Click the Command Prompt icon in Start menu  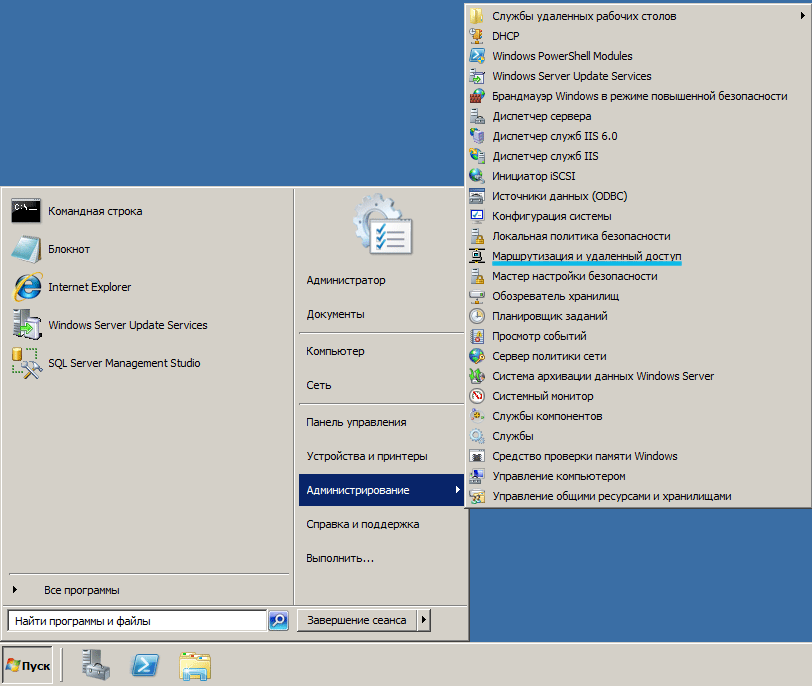tap(26, 211)
